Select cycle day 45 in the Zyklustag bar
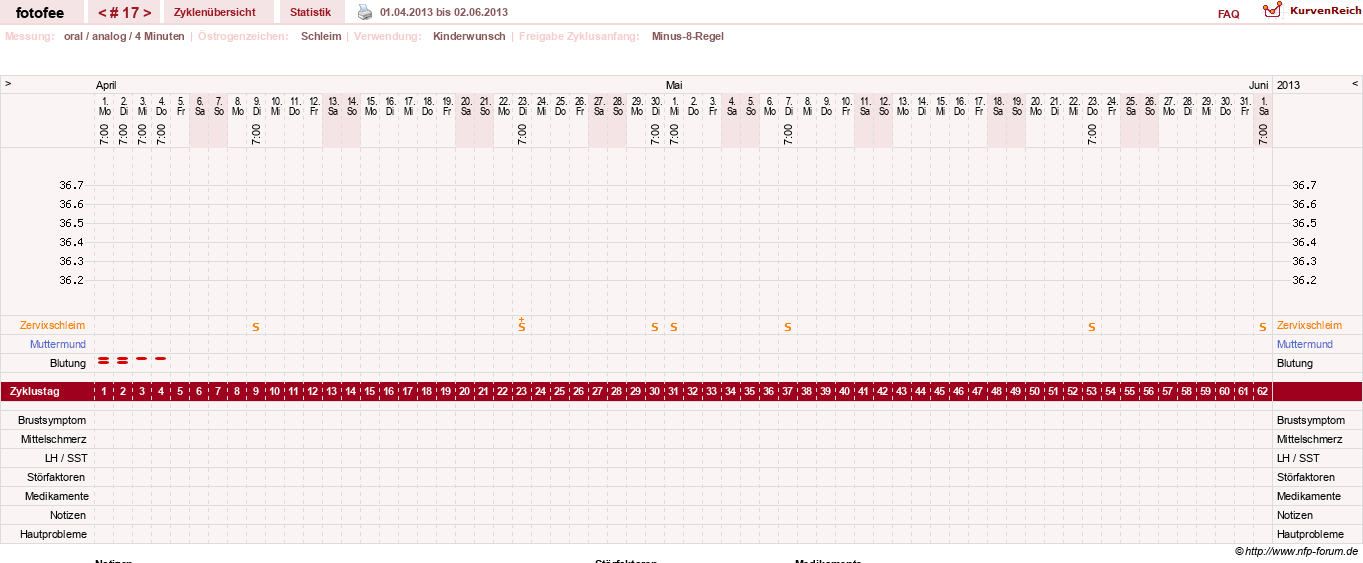Viewport: 1363px width, 563px height. (940, 392)
